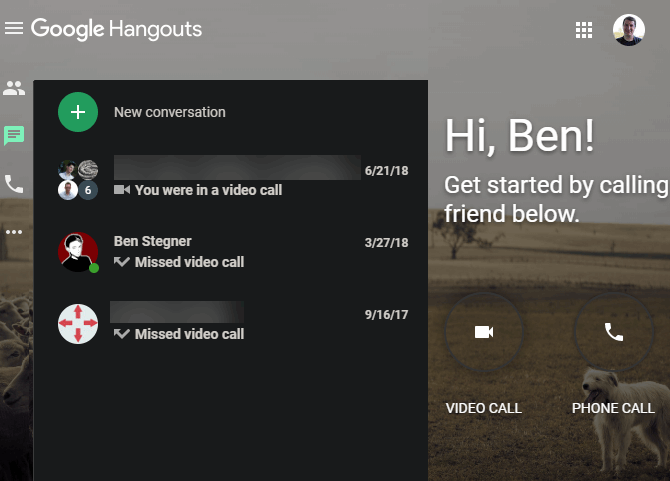
Task: Show the Contacts list
Action: (x=14, y=88)
